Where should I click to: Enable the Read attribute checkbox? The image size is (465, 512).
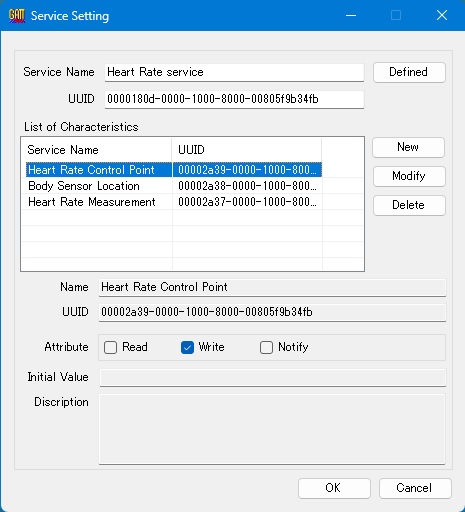(110, 347)
